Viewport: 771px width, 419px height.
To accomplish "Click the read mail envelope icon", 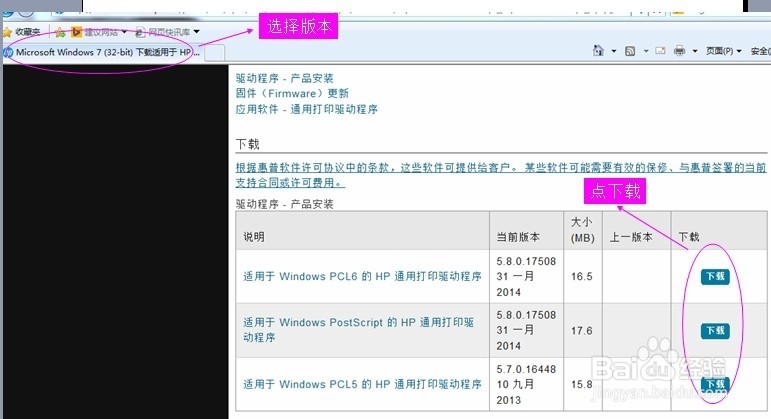I will [x=660, y=51].
